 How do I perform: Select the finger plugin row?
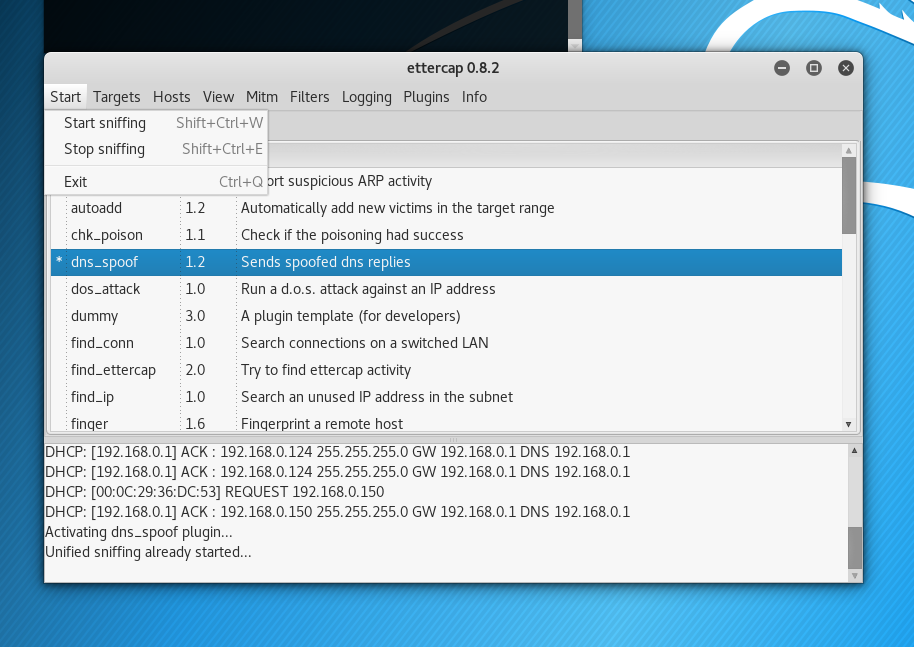[447, 422]
